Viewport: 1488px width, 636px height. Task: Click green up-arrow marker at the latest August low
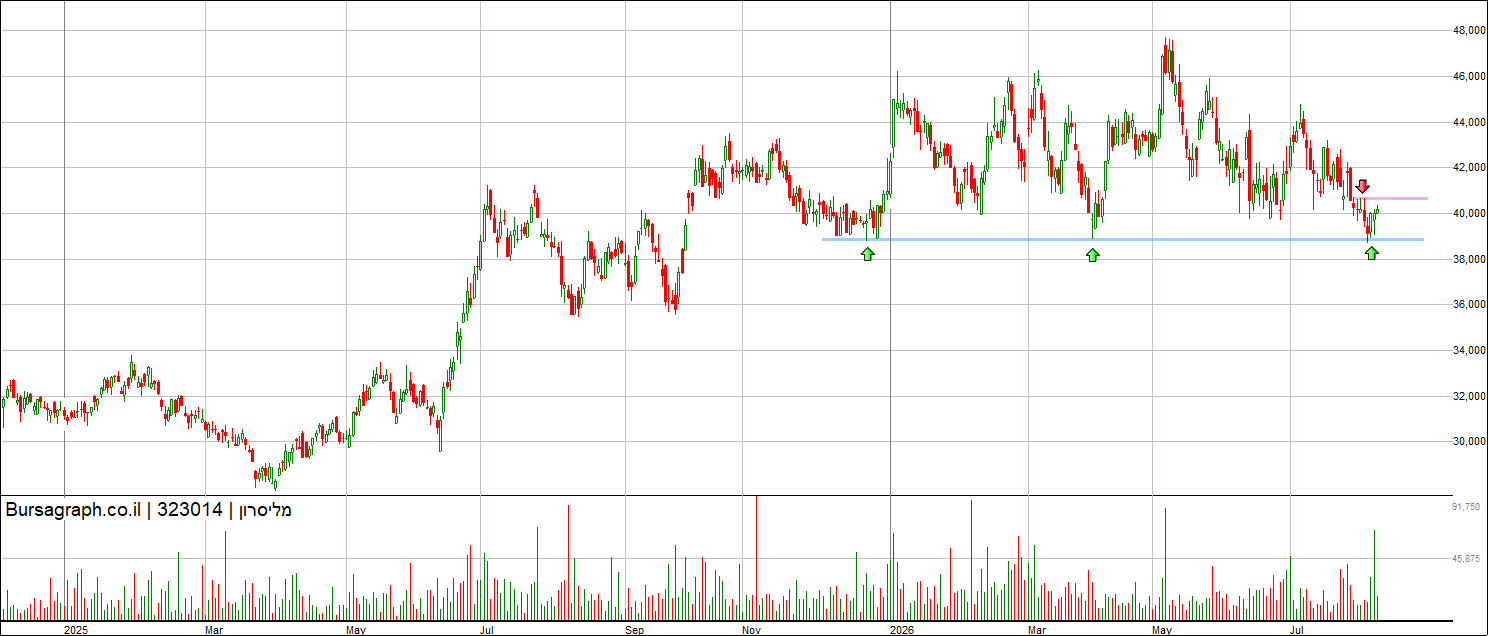1372,253
